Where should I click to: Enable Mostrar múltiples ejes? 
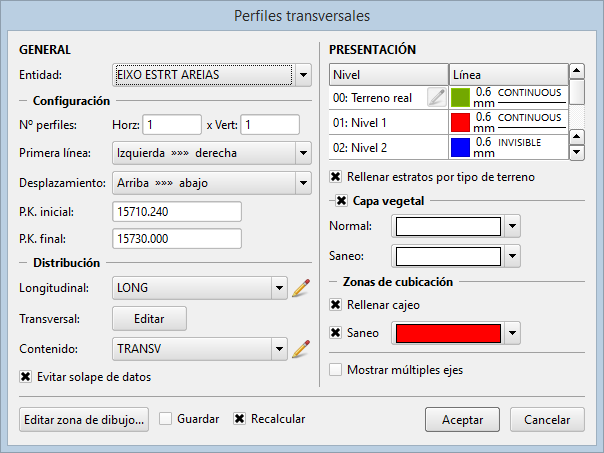pyautogui.click(x=336, y=370)
